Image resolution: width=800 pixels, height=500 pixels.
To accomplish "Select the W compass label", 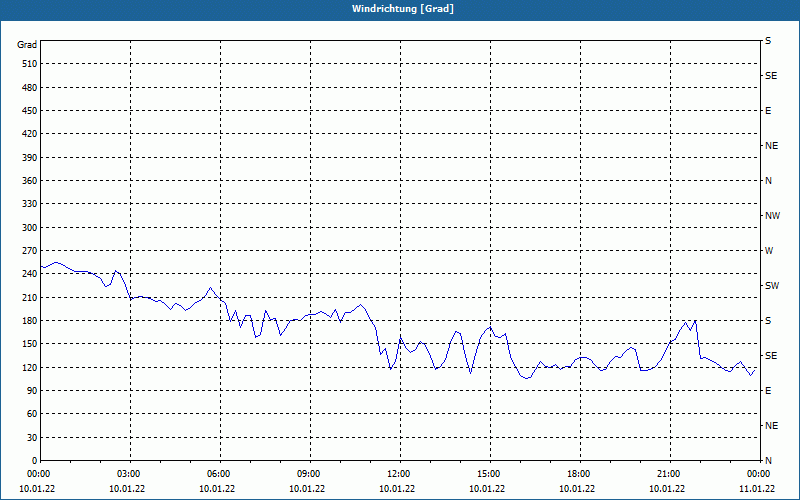I will [769, 251].
